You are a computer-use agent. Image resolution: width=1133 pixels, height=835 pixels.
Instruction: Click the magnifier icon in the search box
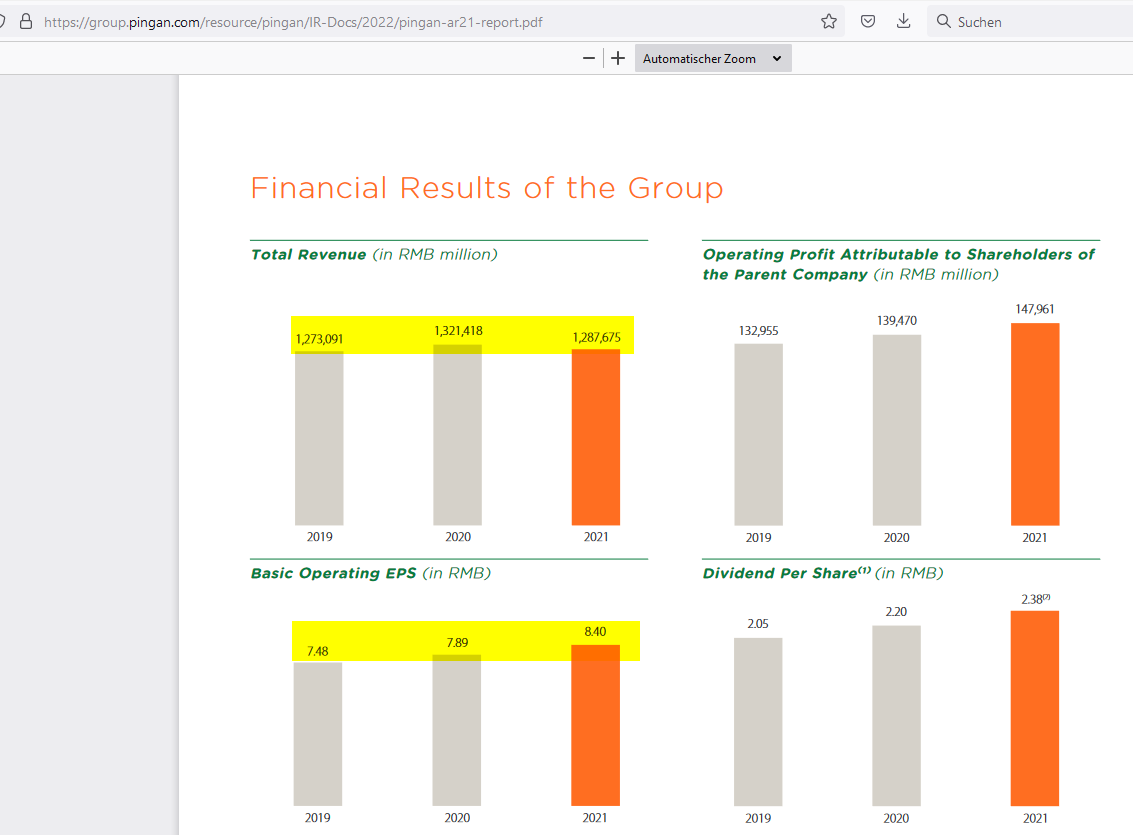pos(943,21)
